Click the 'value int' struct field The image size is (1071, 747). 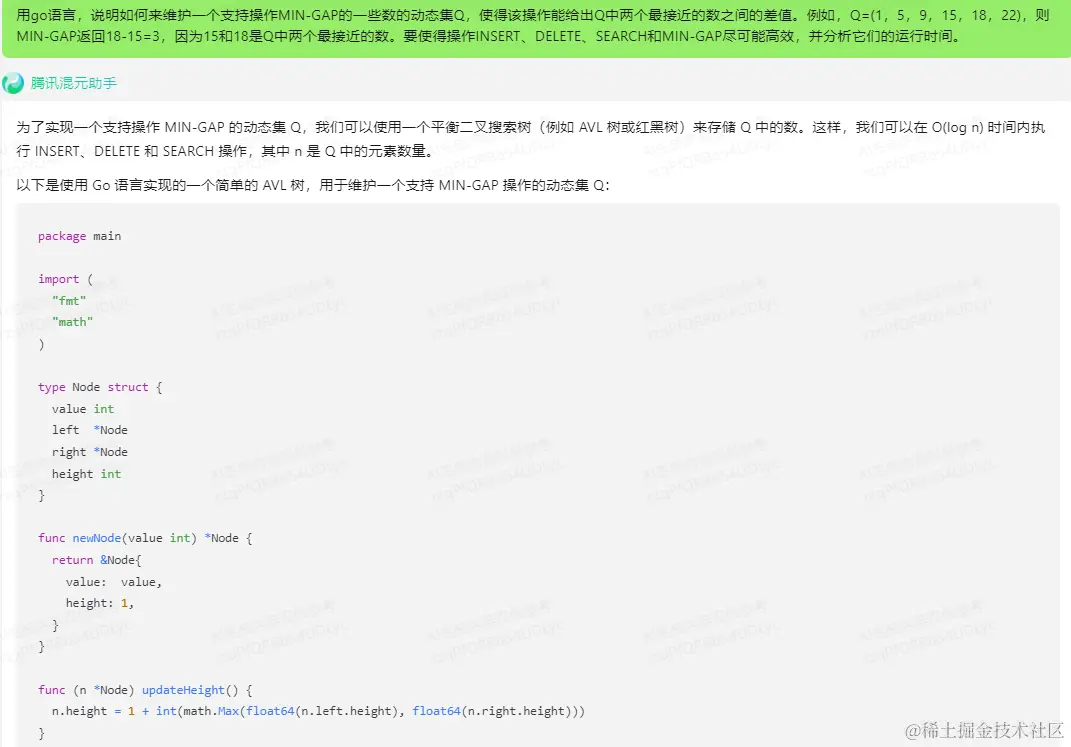(83, 409)
